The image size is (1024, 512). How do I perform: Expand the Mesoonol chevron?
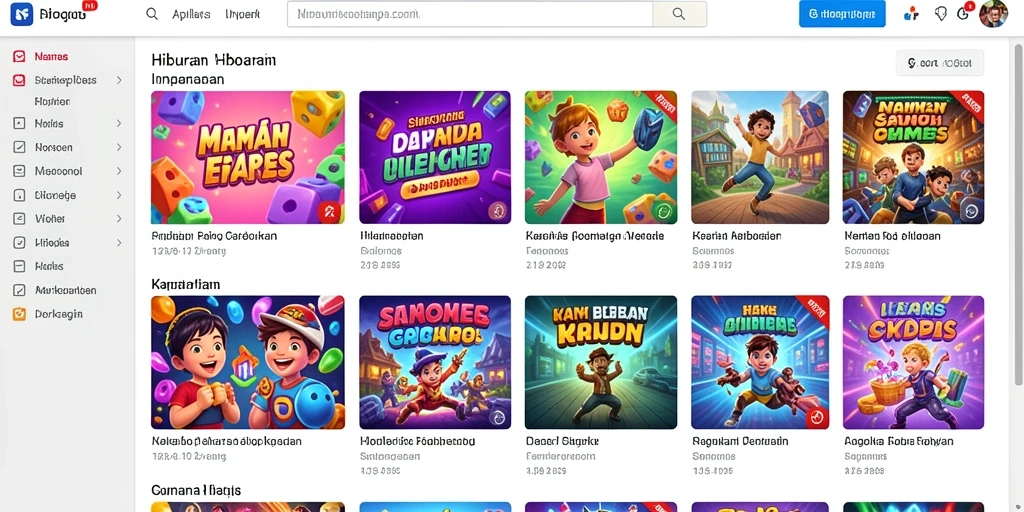pos(119,171)
